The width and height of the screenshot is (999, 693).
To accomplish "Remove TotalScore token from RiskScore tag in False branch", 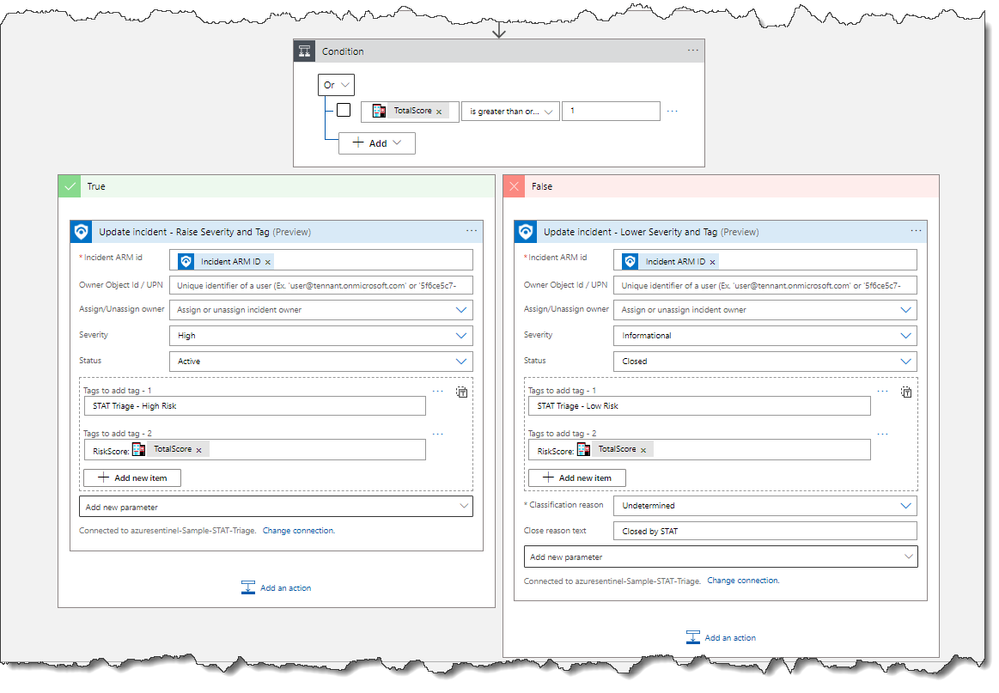I will 643,450.
